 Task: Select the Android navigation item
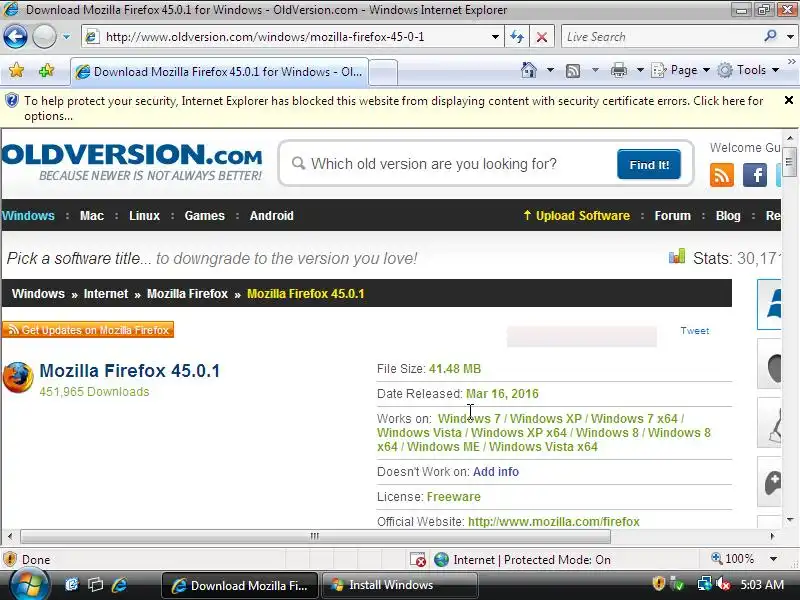coord(271,216)
